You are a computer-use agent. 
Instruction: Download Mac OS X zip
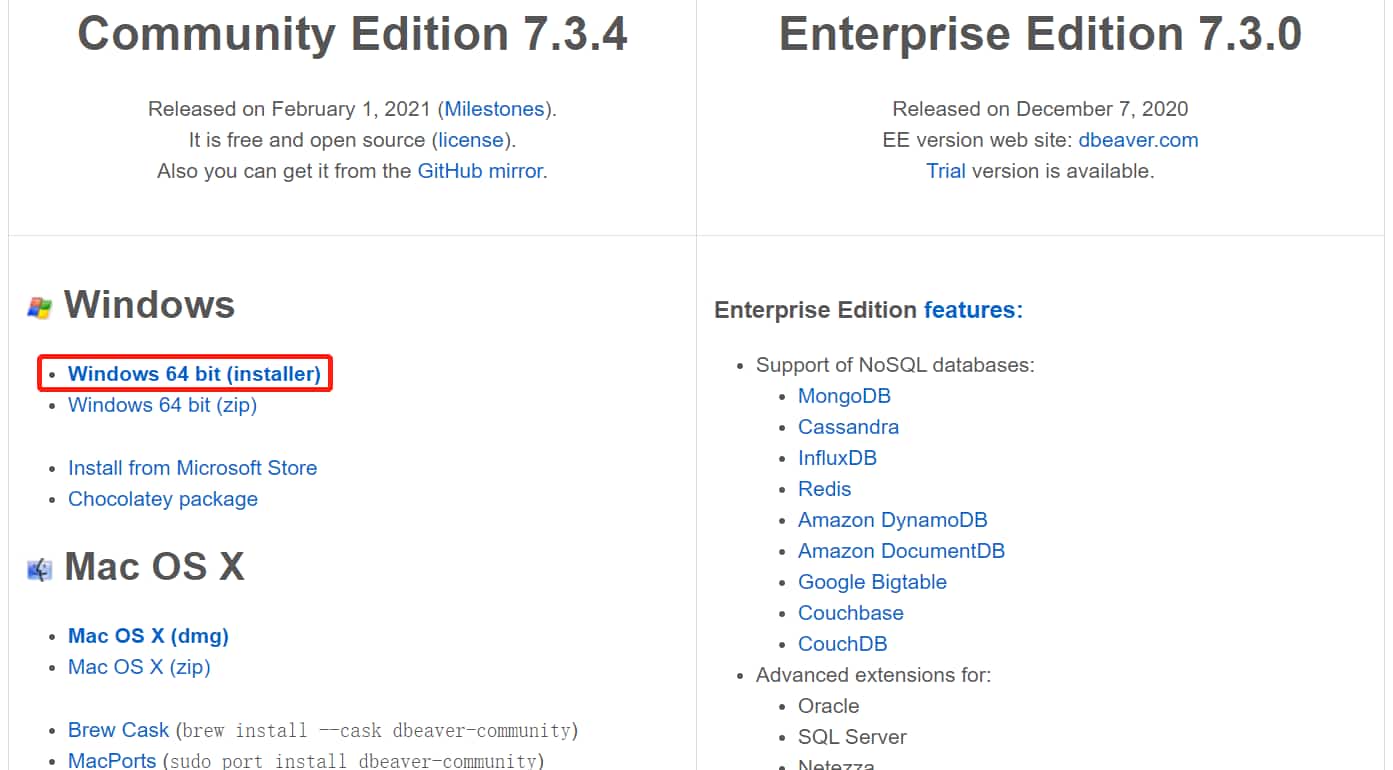click(139, 667)
